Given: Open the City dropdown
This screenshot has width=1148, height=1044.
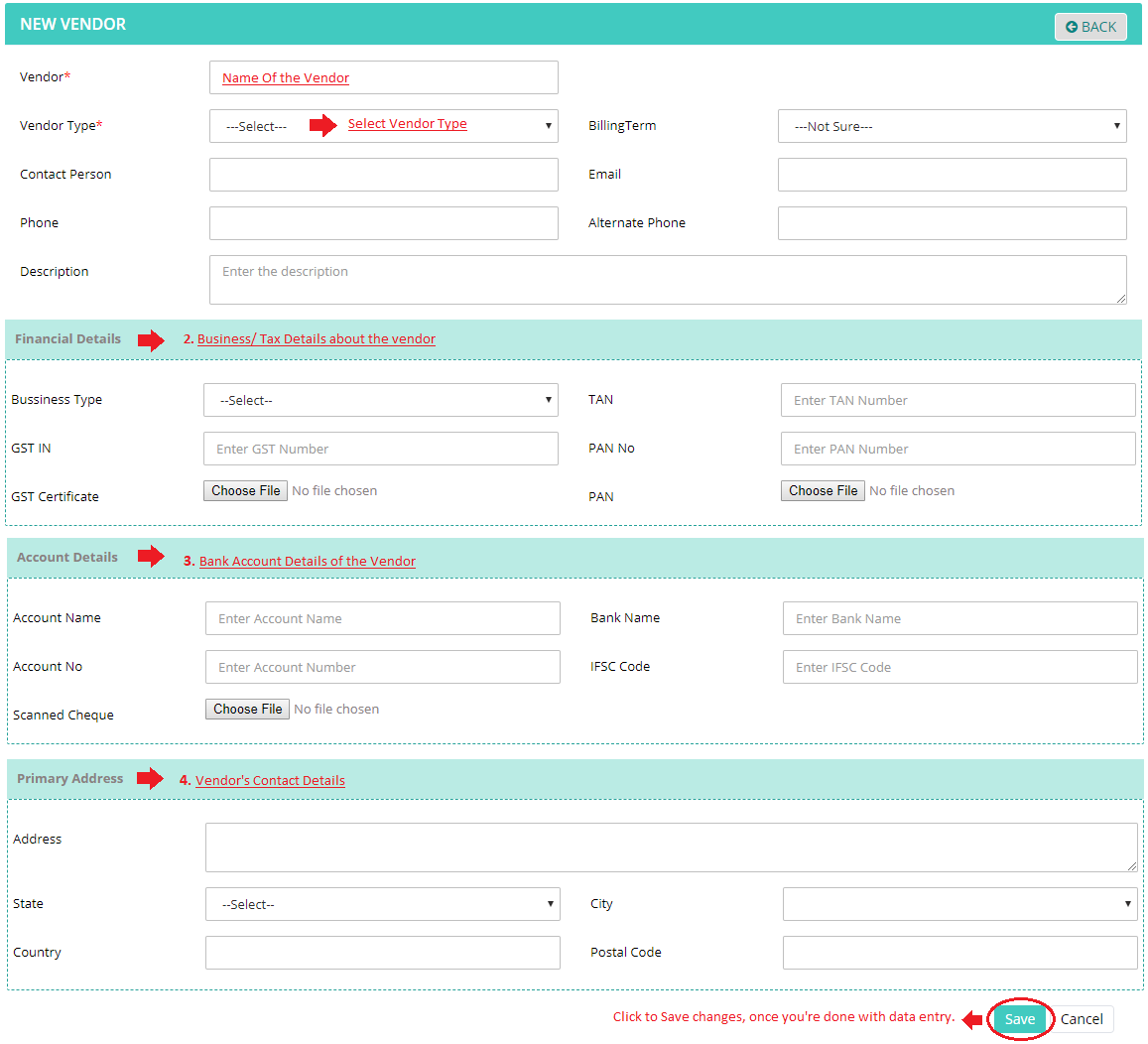Looking at the screenshot, I should [959, 904].
